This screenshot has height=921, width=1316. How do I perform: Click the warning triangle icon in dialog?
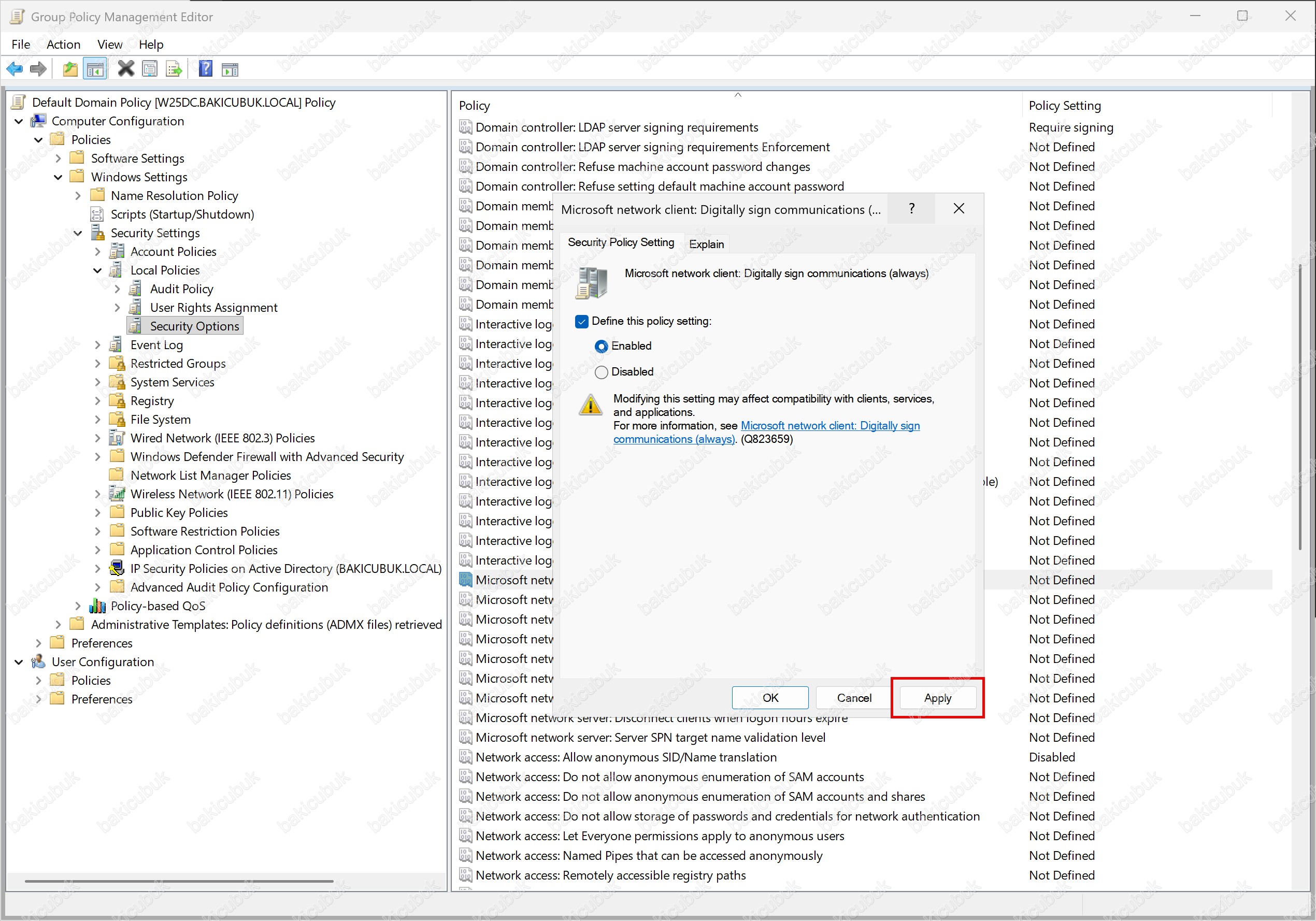[x=590, y=405]
